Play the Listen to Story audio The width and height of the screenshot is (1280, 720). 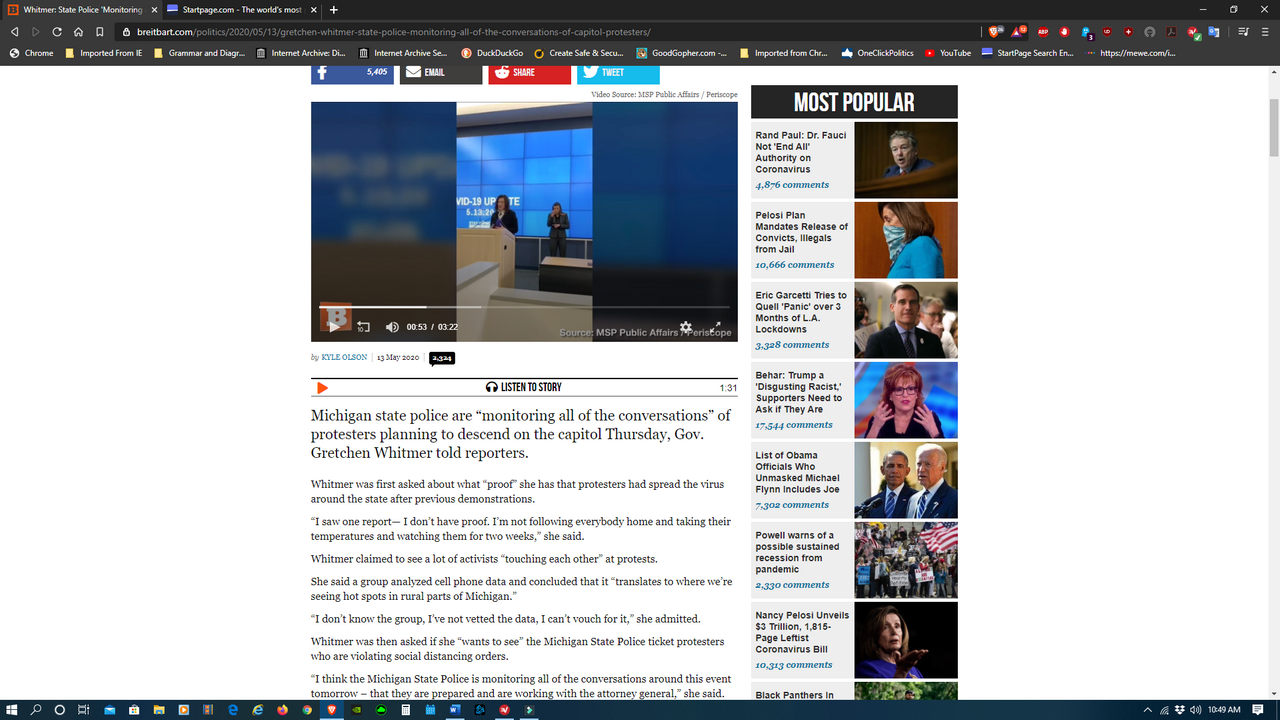(x=322, y=388)
